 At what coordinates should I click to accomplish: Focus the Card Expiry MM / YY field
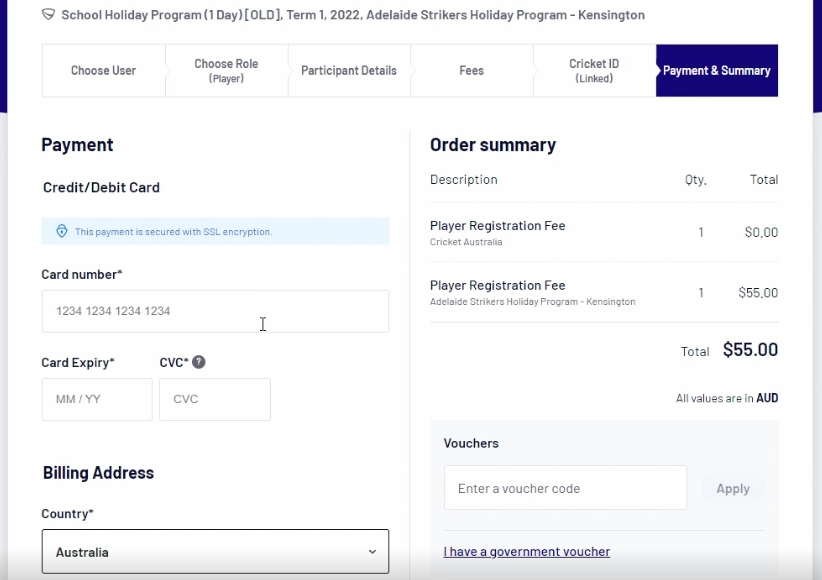[x=97, y=399]
